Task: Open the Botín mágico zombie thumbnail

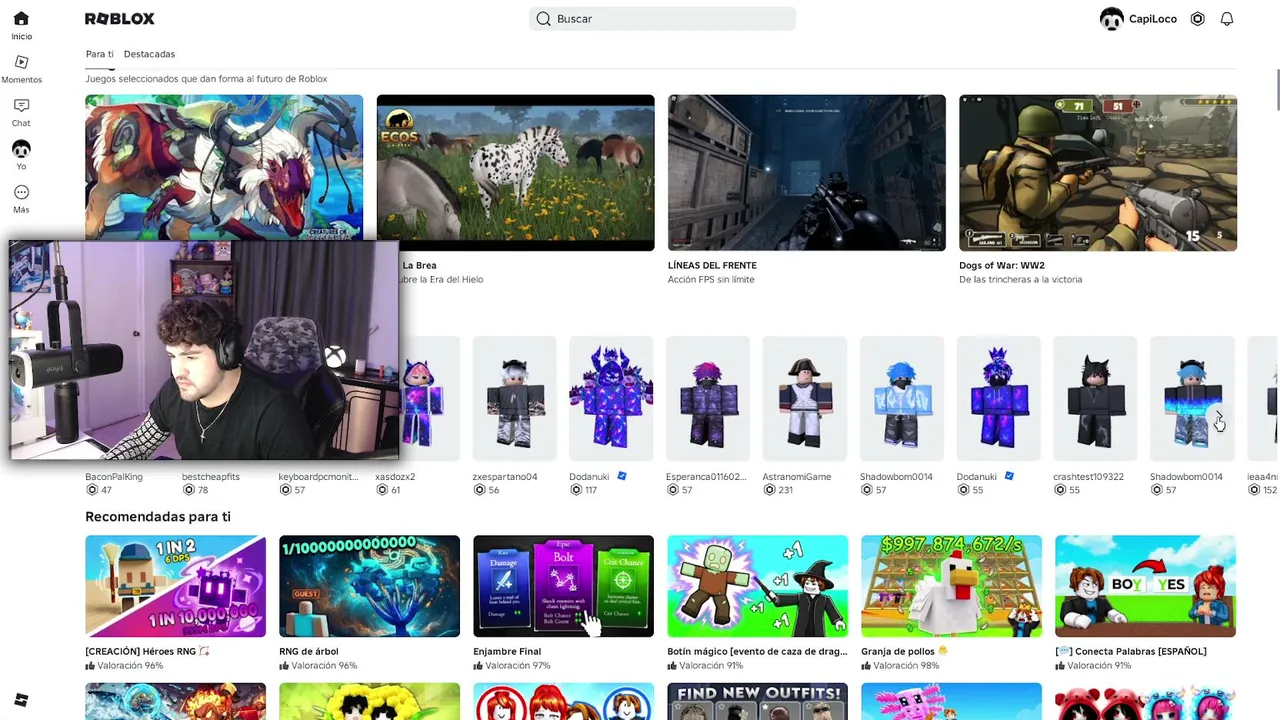Action: click(x=757, y=586)
